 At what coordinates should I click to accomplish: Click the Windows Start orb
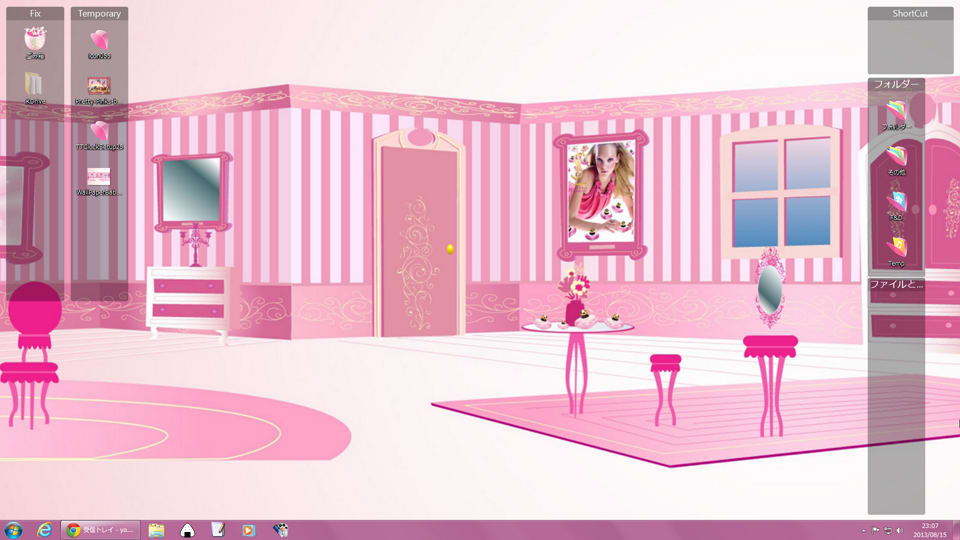[14, 530]
